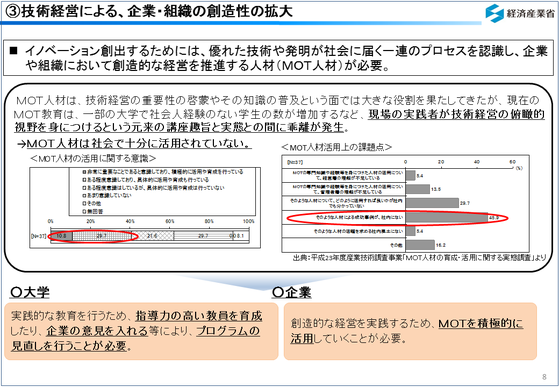Click the bar for 経営層の理解が不足している
Viewport: 559px width, 387px height.
pos(410,175)
